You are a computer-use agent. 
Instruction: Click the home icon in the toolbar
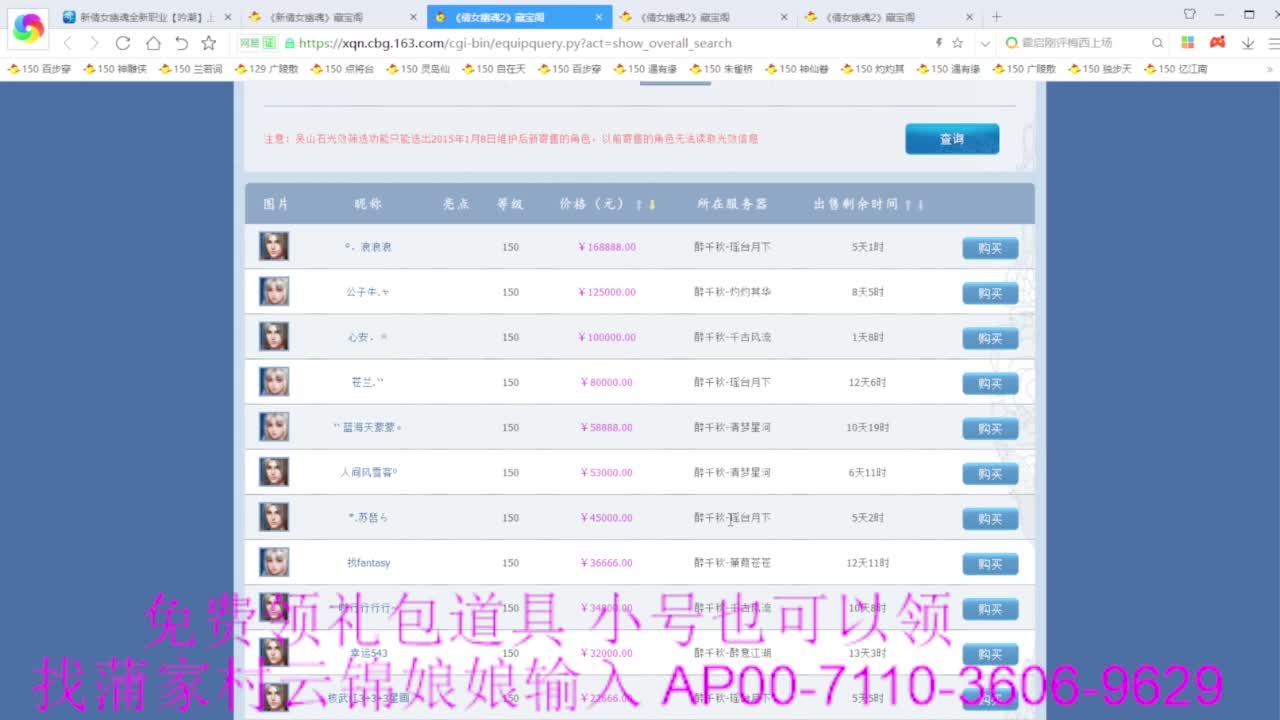(x=151, y=43)
